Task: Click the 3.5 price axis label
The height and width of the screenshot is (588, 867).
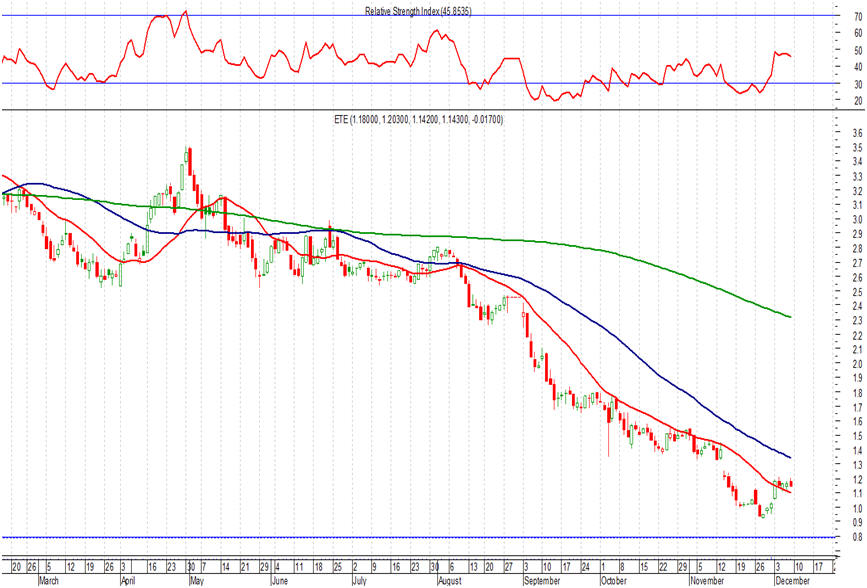Action: pyautogui.click(x=858, y=148)
